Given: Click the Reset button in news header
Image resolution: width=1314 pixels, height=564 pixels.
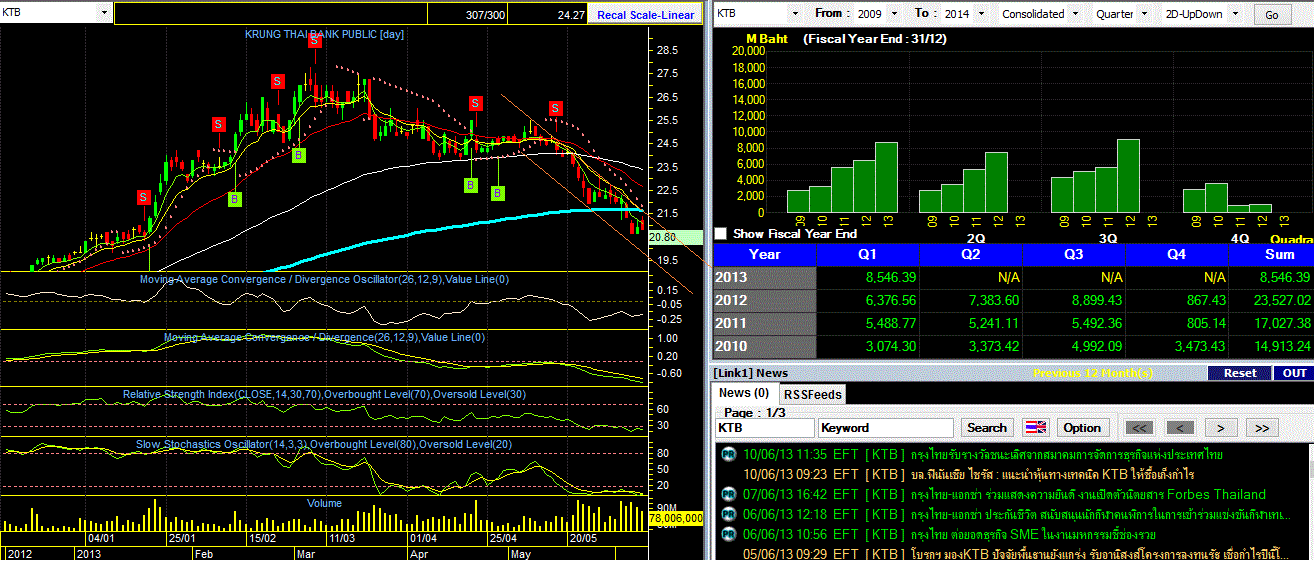Looking at the screenshot, I should coord(1240,373).
